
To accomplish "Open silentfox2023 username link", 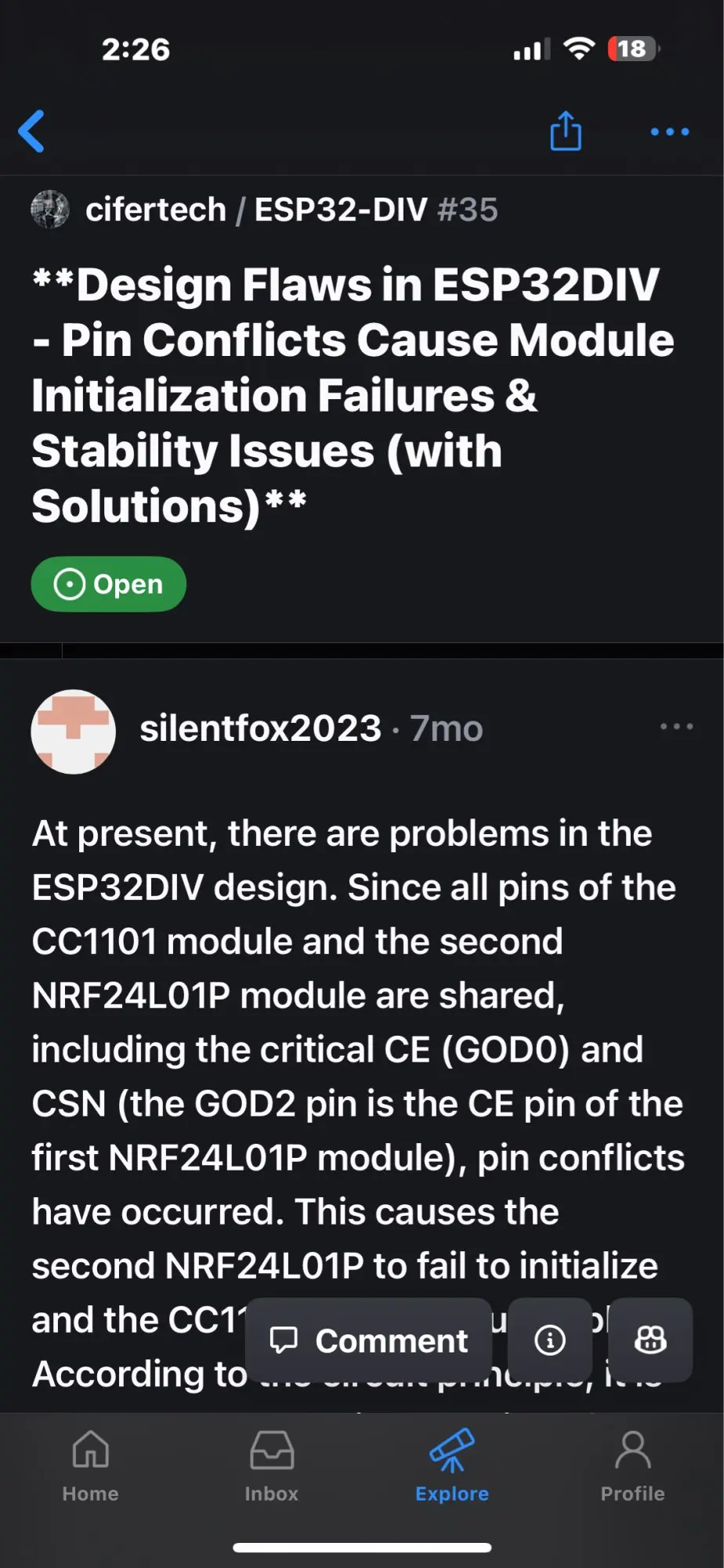I will click(260, 728).
